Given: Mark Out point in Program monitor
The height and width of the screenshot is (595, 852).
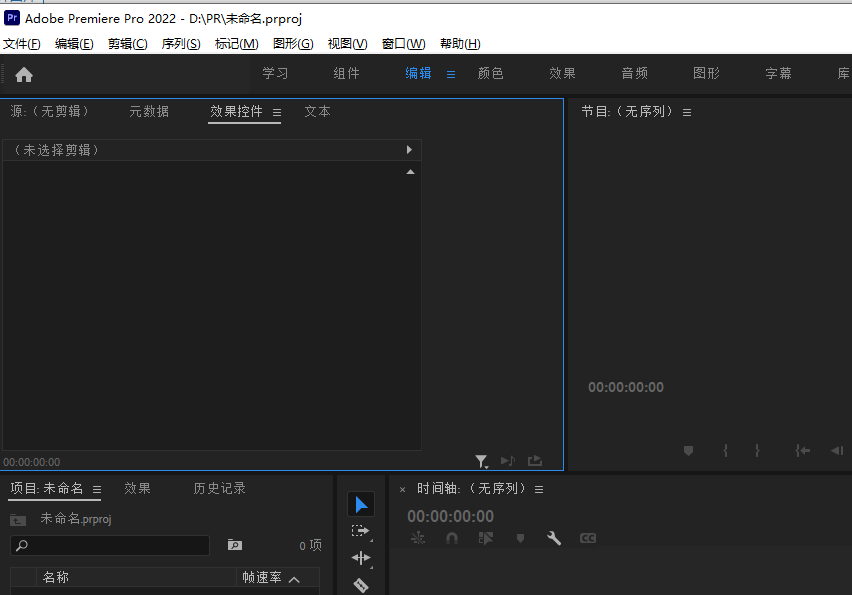Looking at the screenshot, I should click(757, 450).
